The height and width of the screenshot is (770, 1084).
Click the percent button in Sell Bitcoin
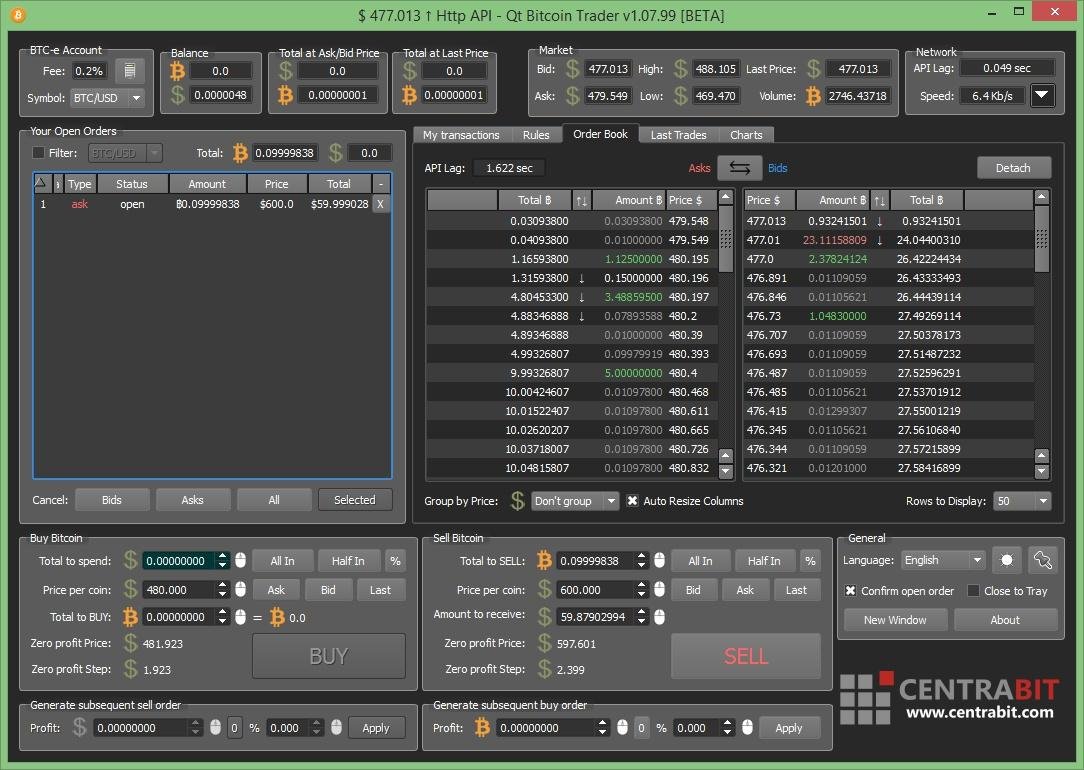pyautogui.click(x=810, y=561)
